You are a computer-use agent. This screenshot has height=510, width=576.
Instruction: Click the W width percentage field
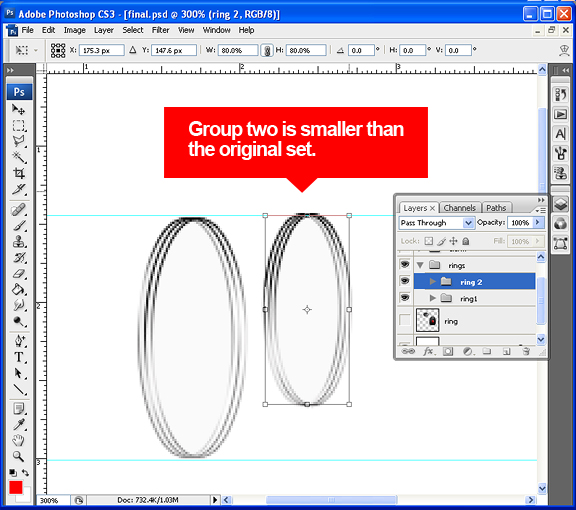click(238, 50)
